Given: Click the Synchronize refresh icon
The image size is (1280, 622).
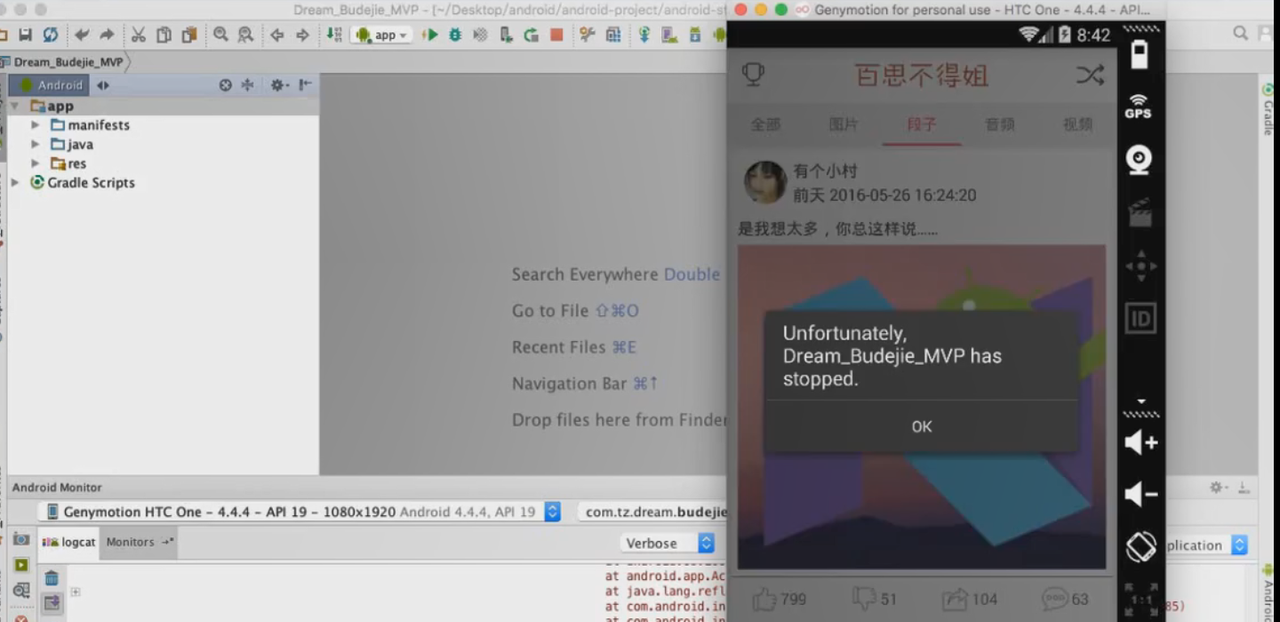Looking at the screenshot, I should point(50,35).
